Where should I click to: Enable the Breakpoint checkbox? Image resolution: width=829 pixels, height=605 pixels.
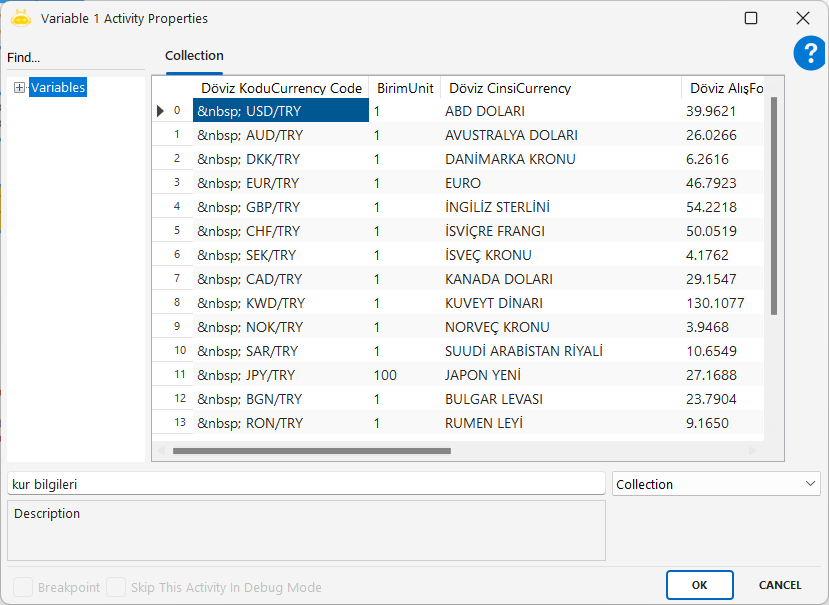pos(21,587)
